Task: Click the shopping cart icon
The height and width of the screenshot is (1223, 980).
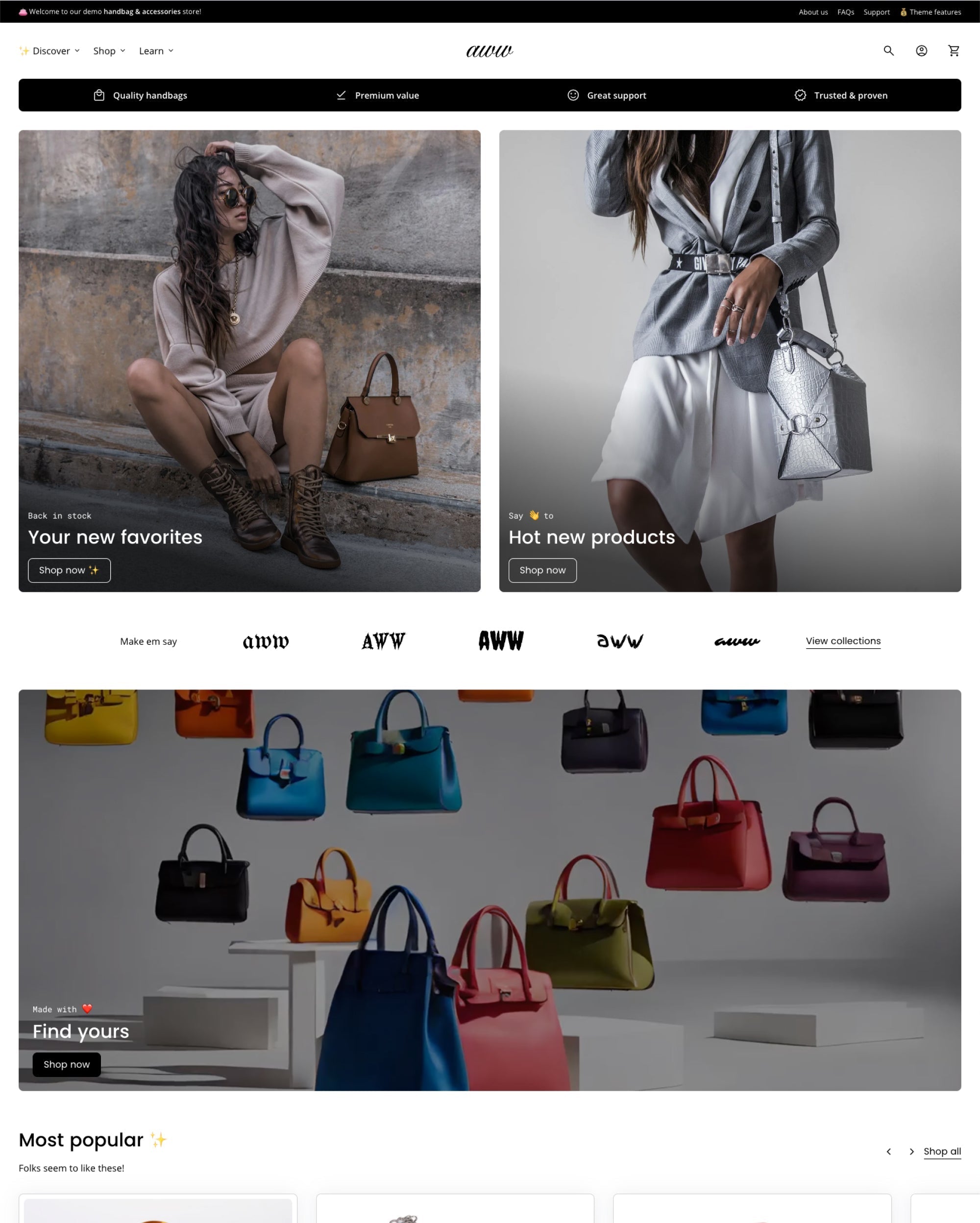Action: coord(954,50)
